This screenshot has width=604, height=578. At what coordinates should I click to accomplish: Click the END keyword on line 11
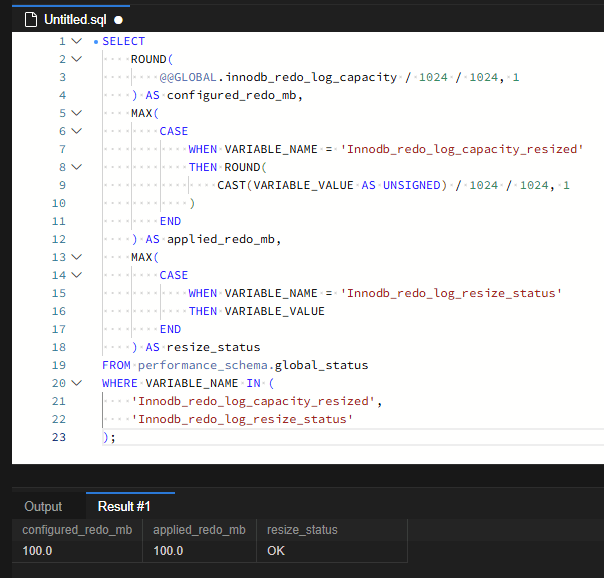(x=170, y=221)
